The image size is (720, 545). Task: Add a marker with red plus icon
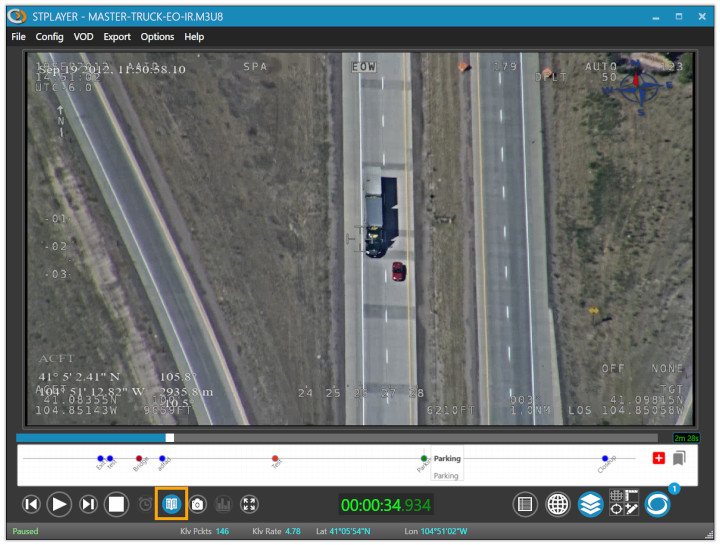pos(658,458)
